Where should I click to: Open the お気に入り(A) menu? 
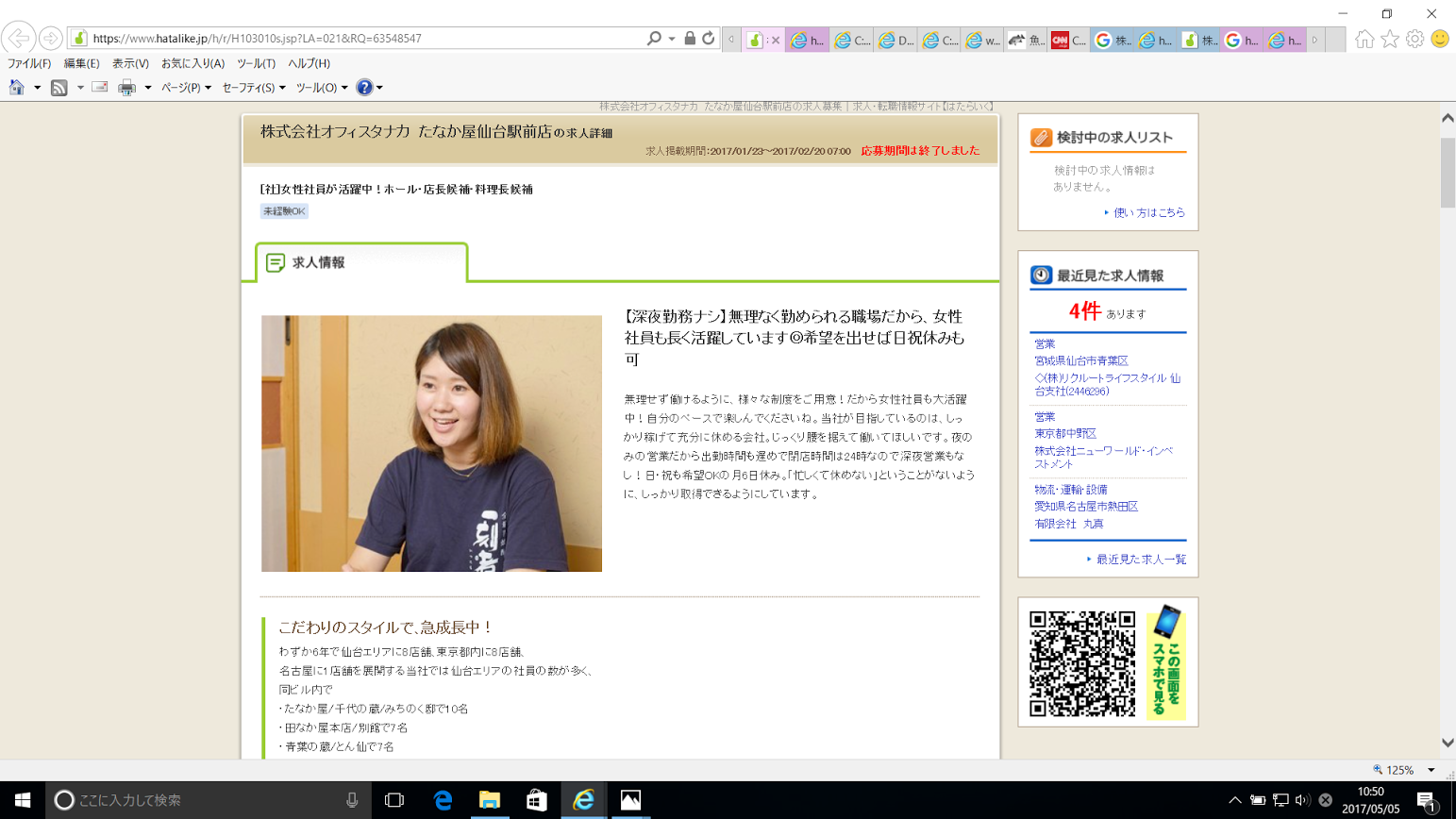coord(192,63)
